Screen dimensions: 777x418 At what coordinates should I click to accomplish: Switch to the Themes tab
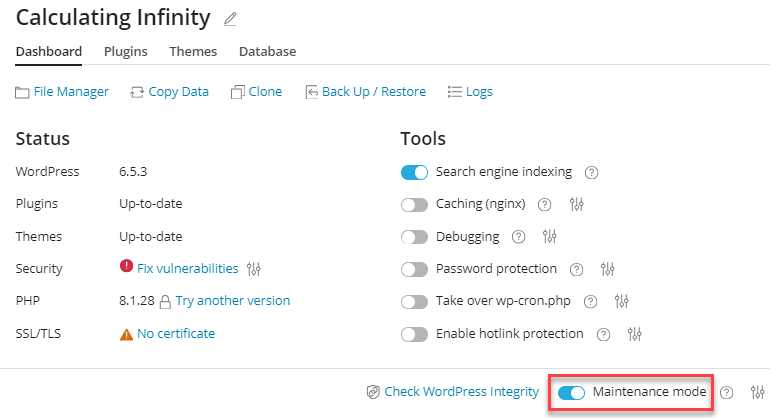click(x=193, y=51)
